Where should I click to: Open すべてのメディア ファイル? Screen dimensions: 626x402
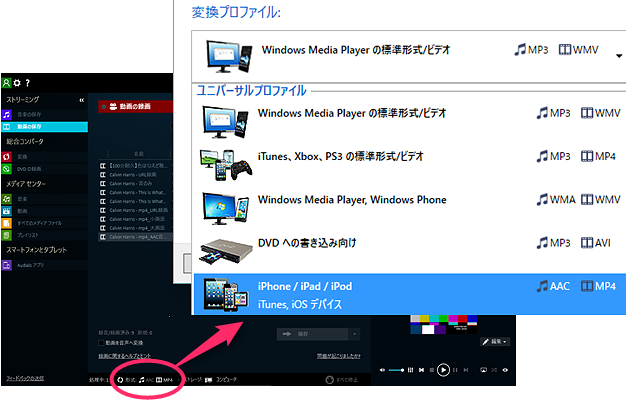tap(44, 223)
